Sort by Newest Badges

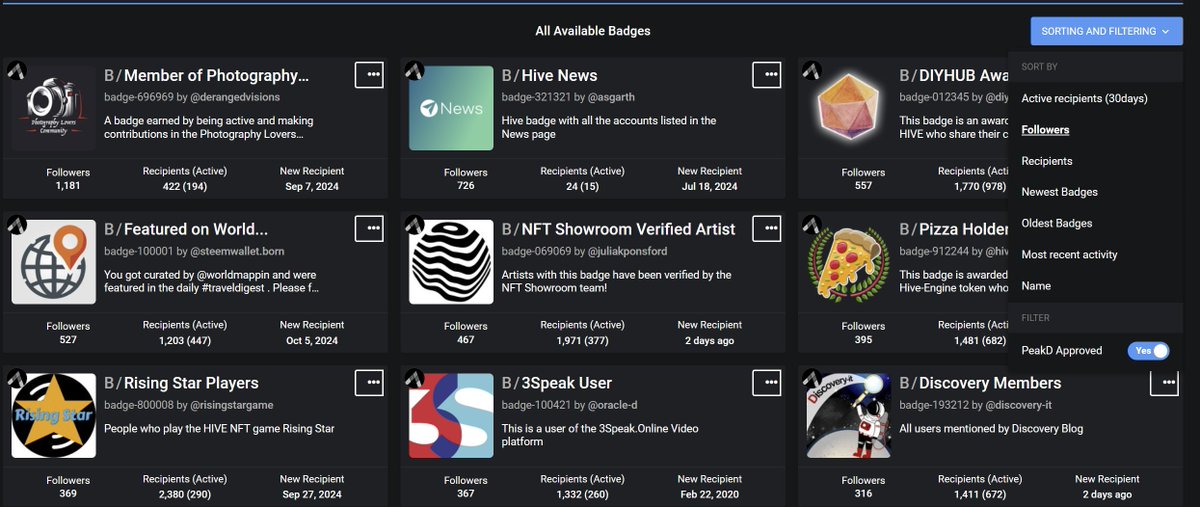[1059, 192]
